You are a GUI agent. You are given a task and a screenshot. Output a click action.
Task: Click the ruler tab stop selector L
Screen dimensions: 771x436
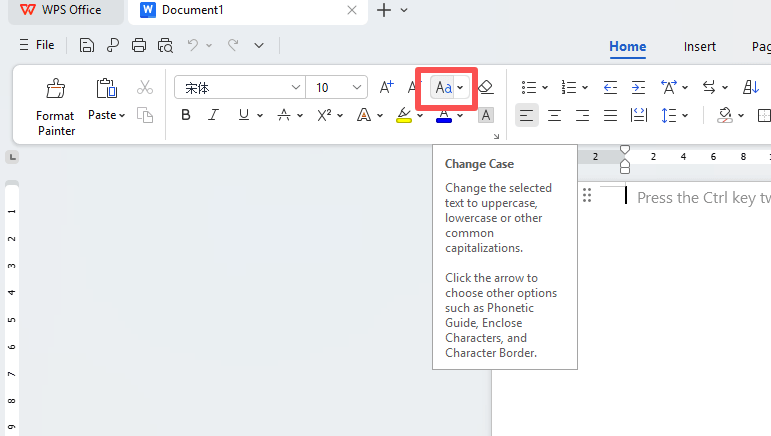click(12, 157)
